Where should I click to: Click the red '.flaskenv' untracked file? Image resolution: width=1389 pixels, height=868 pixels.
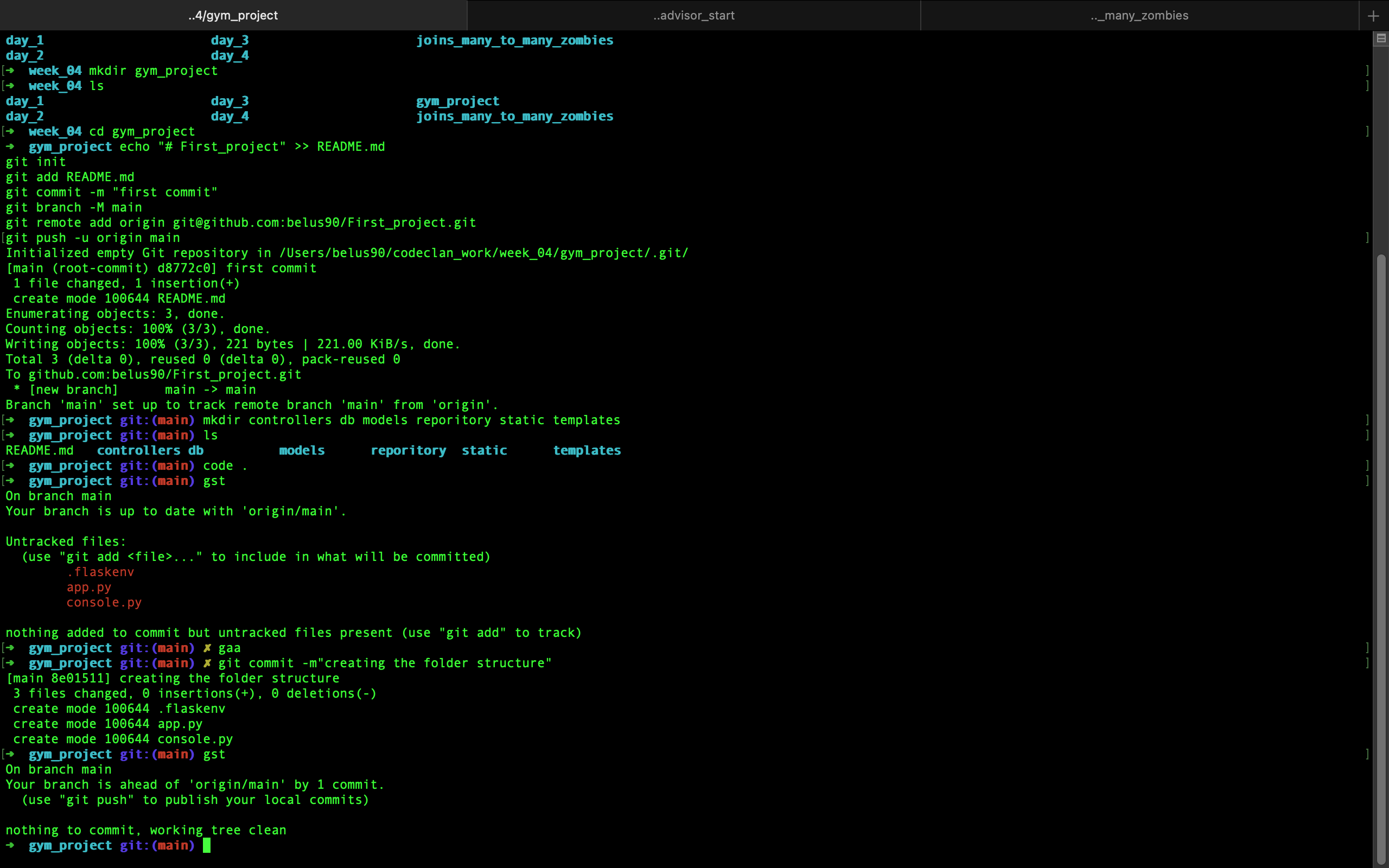click(100, 572)
